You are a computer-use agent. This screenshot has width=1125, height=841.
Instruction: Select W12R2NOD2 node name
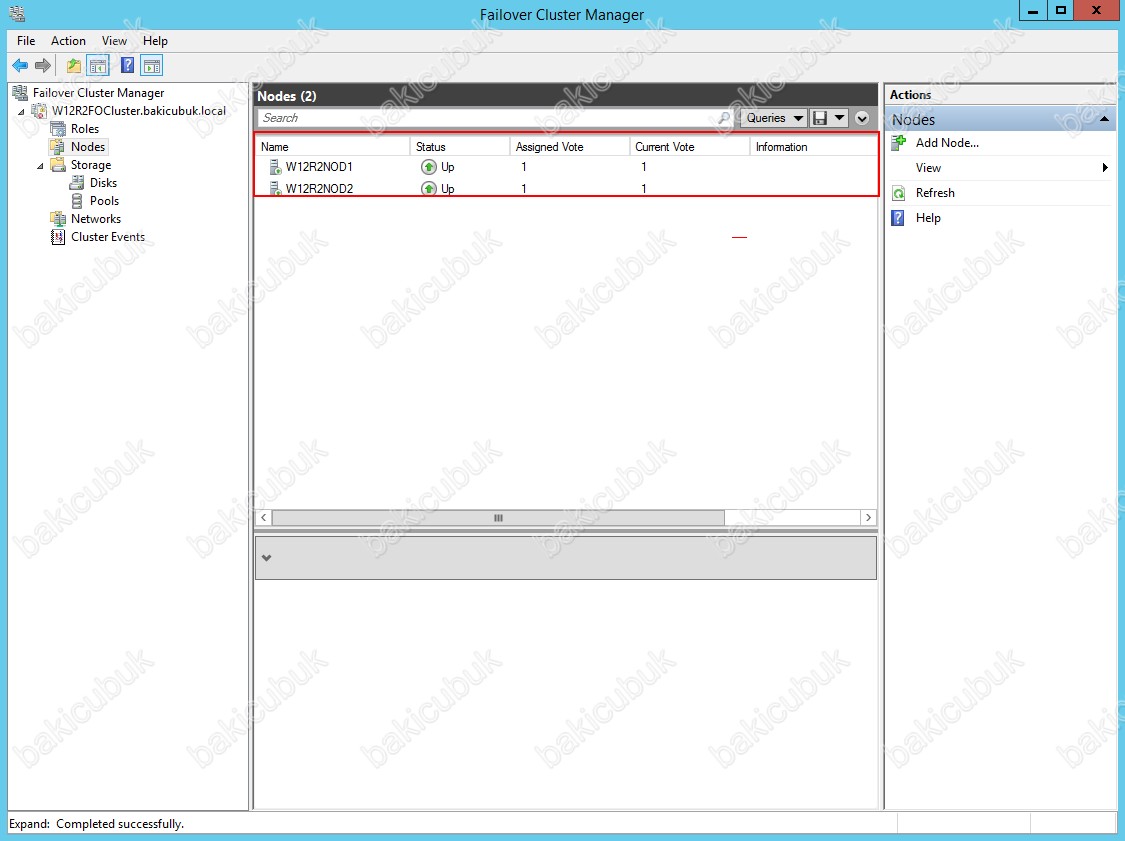point(319,189)
